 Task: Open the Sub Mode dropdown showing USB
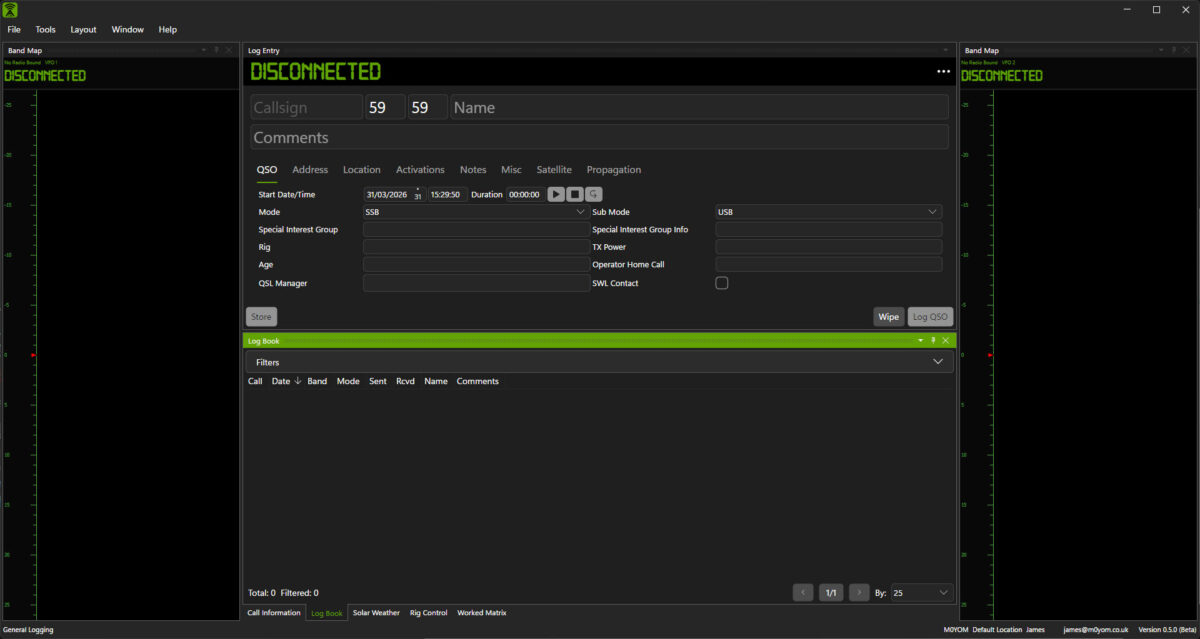tap(828, 212)
